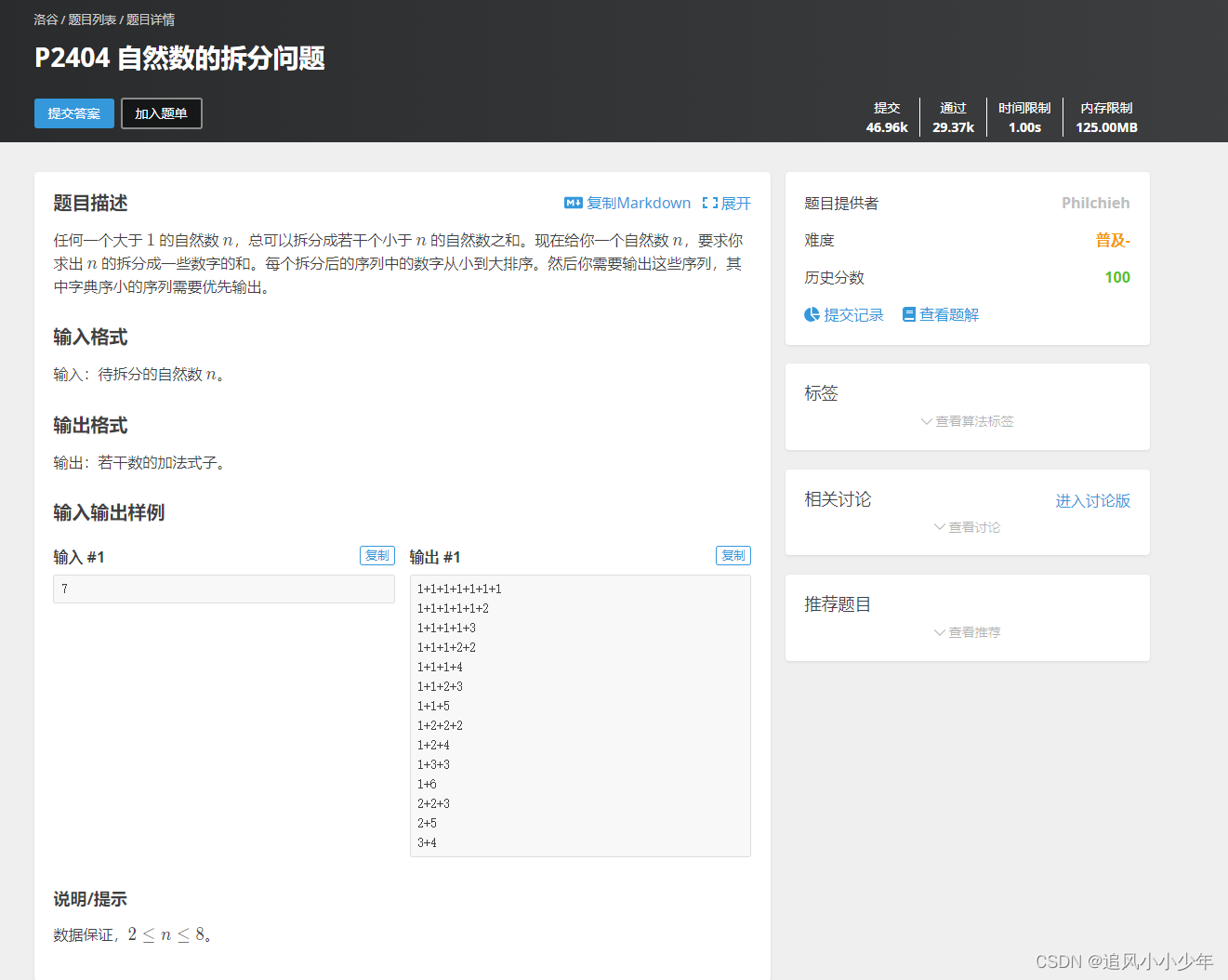Select output line 1+2+2+2
1228x980 pixels.
click(440, 725)
